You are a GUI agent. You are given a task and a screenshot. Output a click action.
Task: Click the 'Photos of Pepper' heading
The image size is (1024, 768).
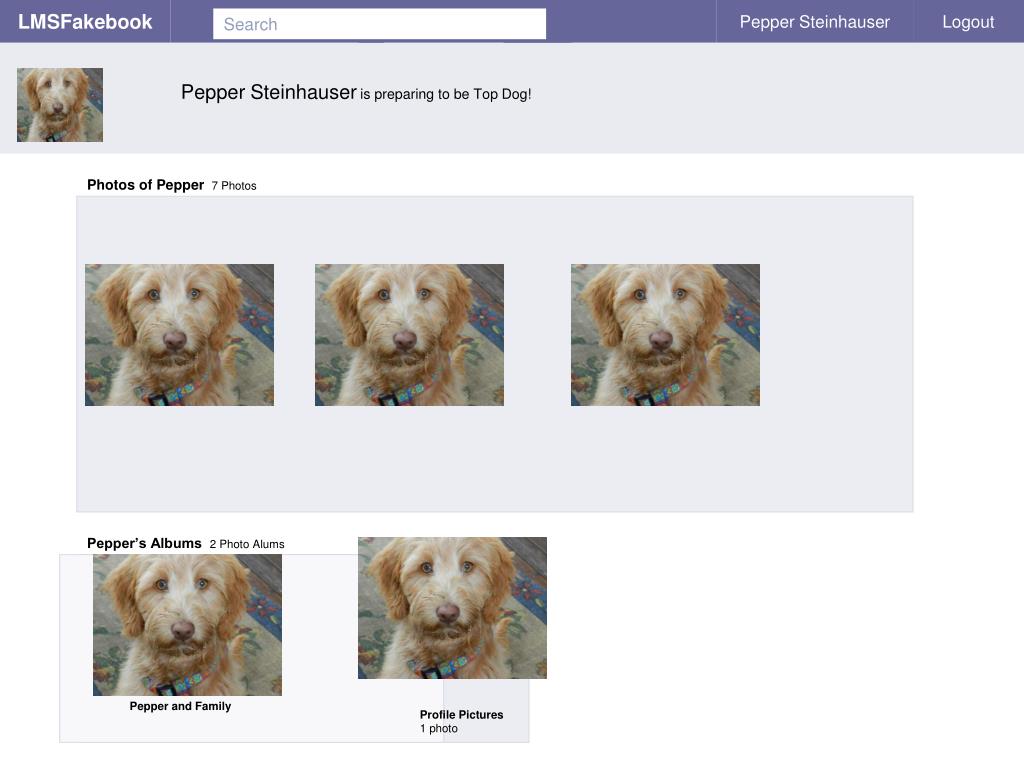(x=146, y=185)
